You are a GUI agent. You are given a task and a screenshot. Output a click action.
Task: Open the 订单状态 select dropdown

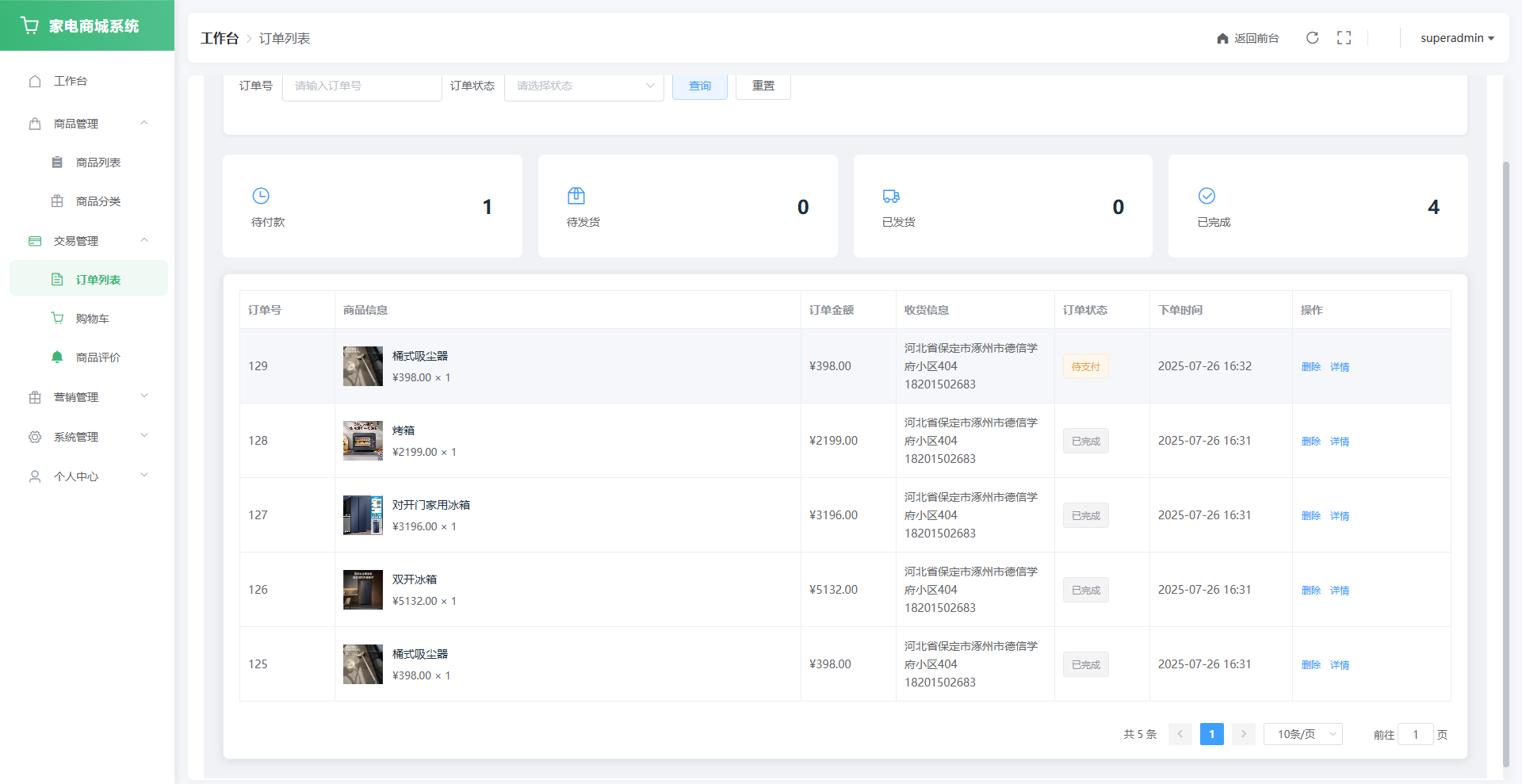pyautogui.click(x=583, y=86)
